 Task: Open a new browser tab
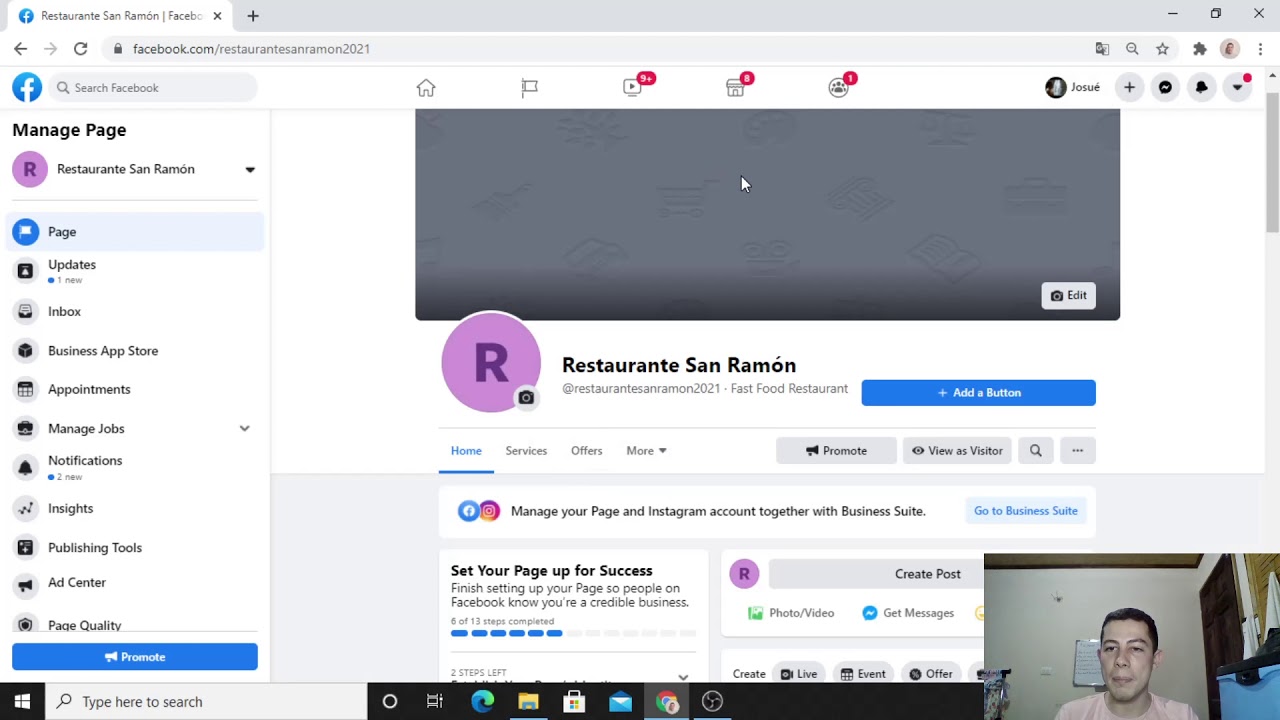[x=253, y=16]
